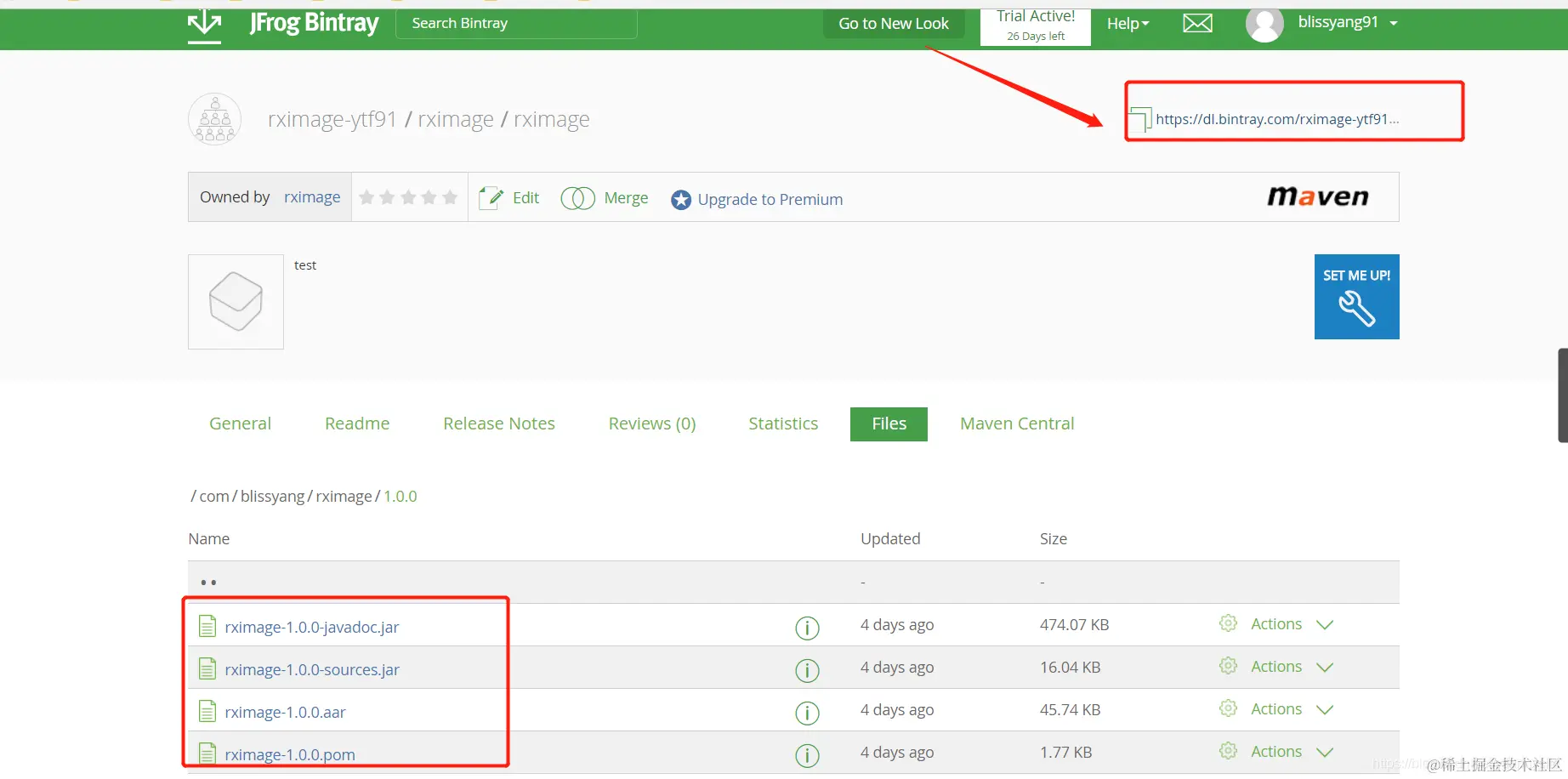Click the Merge circles icon
This screenshot has height=779, width=1568.
click(x=577, y=198)
